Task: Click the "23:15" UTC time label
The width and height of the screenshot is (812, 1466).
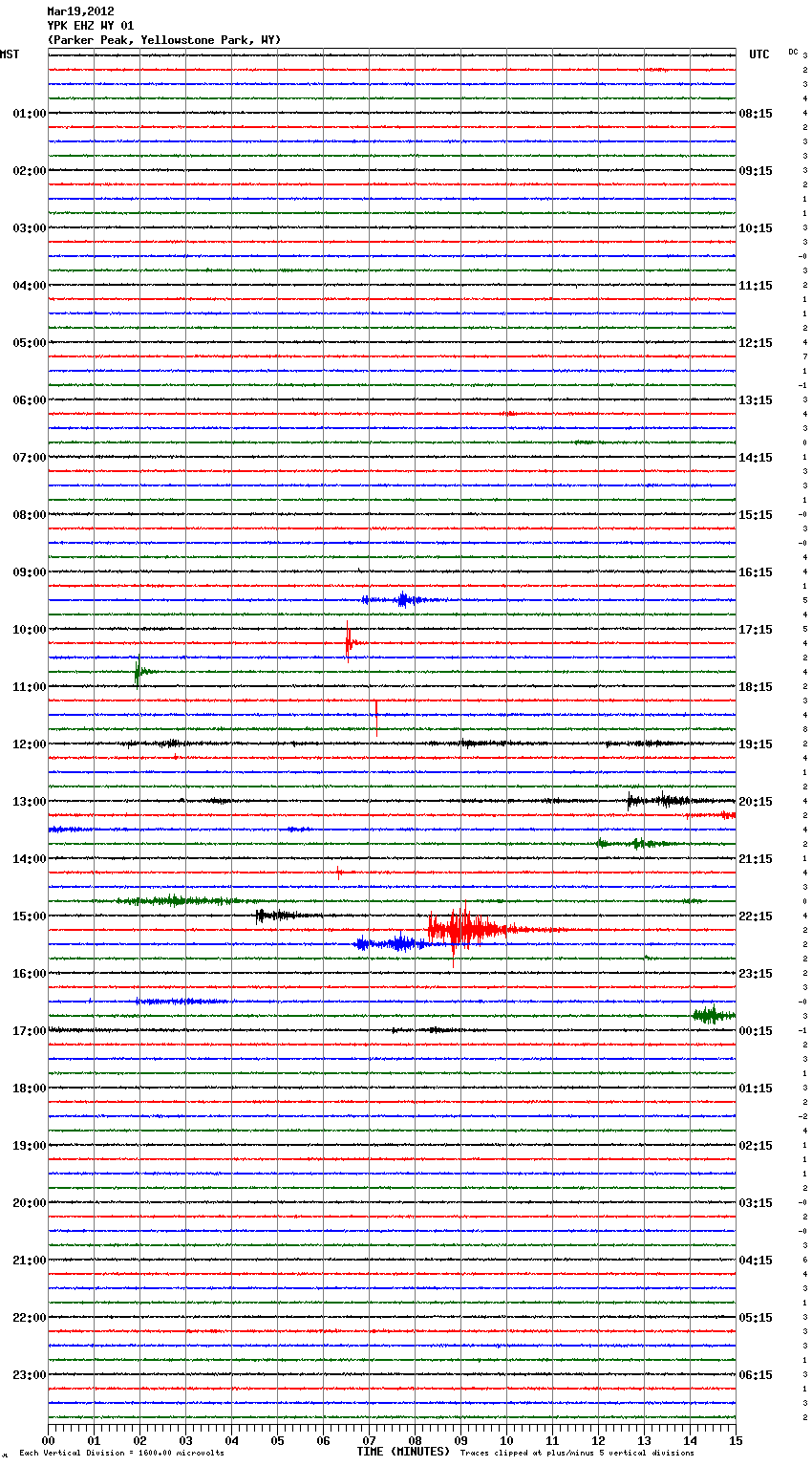Action: click(x=756, y=974)
